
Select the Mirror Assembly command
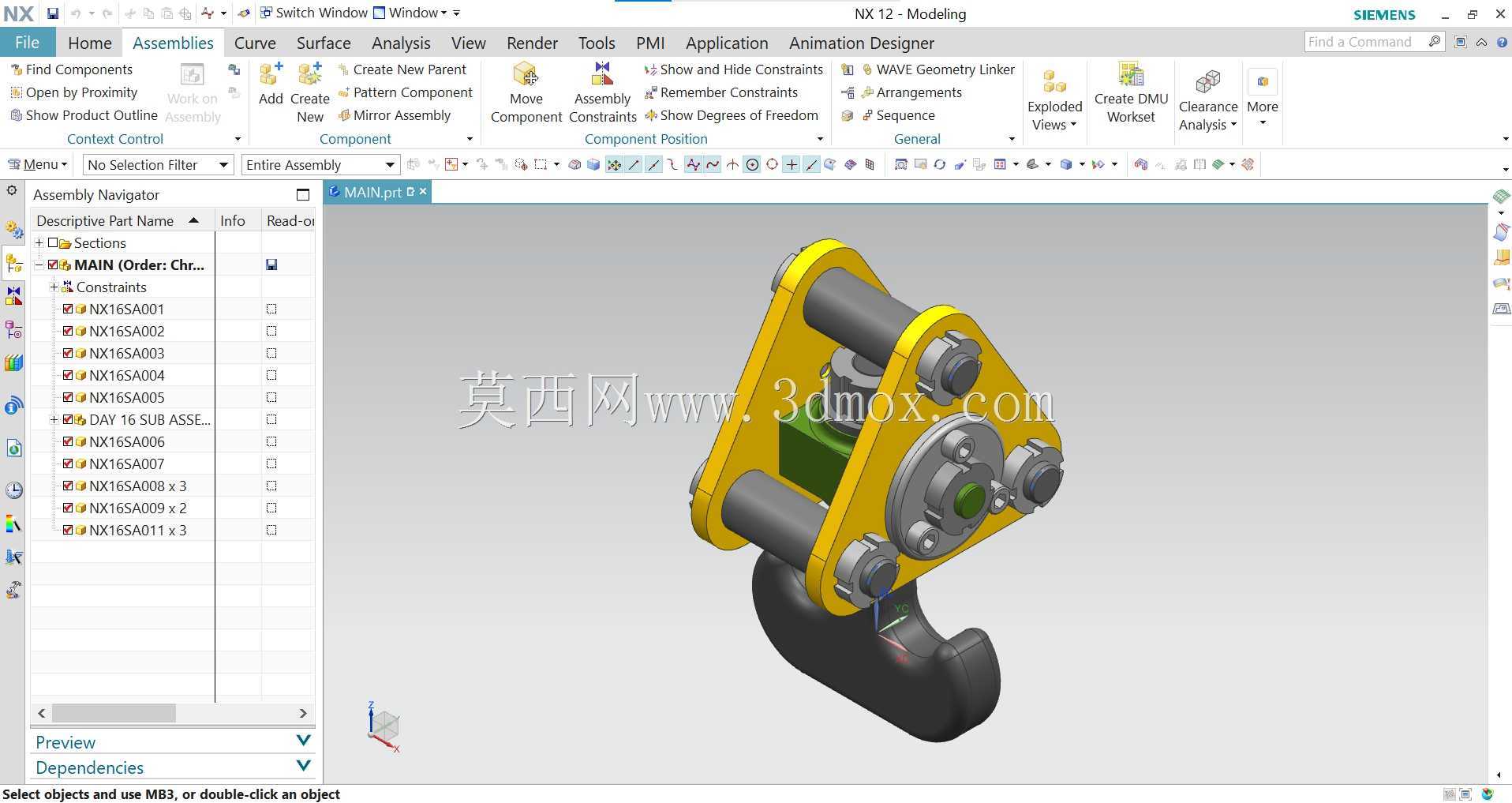click(395, 115)
